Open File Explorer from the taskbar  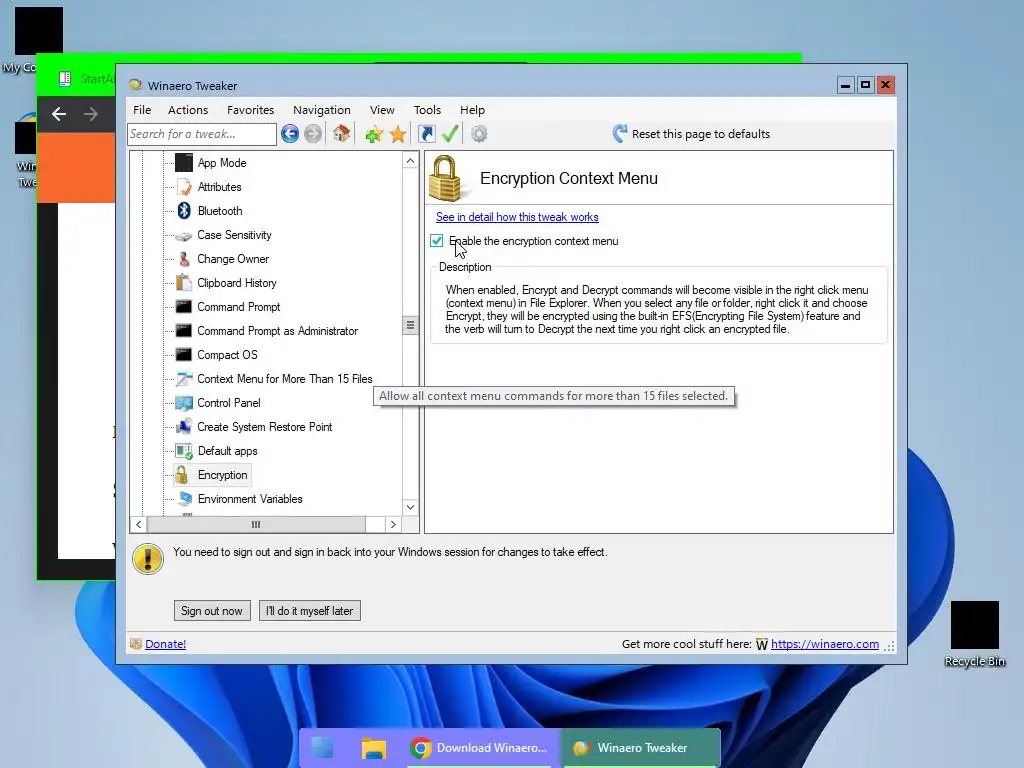[x=374, y=748]
